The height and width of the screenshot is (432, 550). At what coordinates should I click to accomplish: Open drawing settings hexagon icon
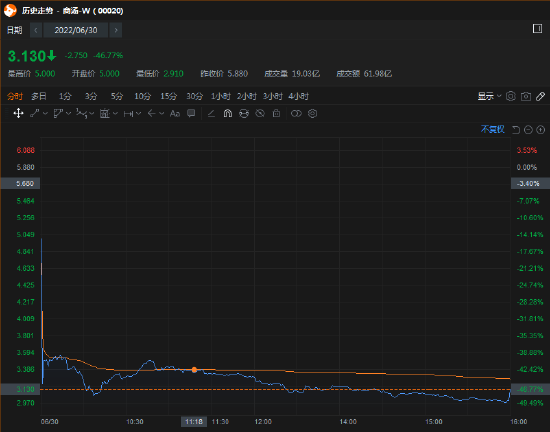(313, 113)
